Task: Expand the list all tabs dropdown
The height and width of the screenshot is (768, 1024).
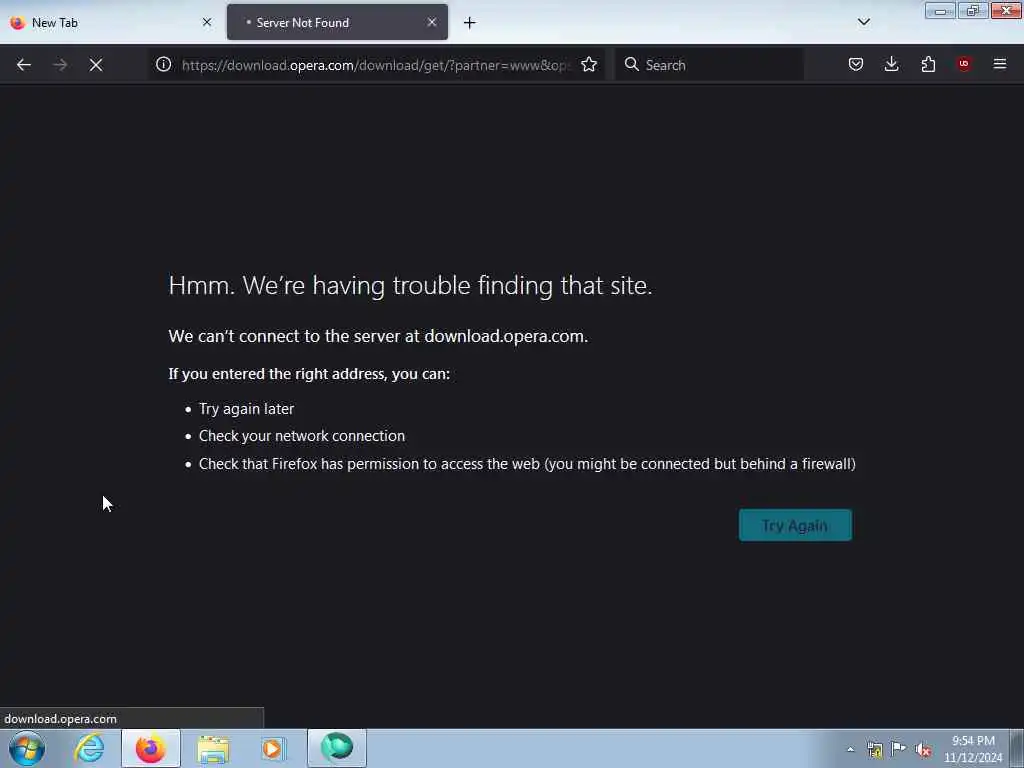Action: point(864,22)
